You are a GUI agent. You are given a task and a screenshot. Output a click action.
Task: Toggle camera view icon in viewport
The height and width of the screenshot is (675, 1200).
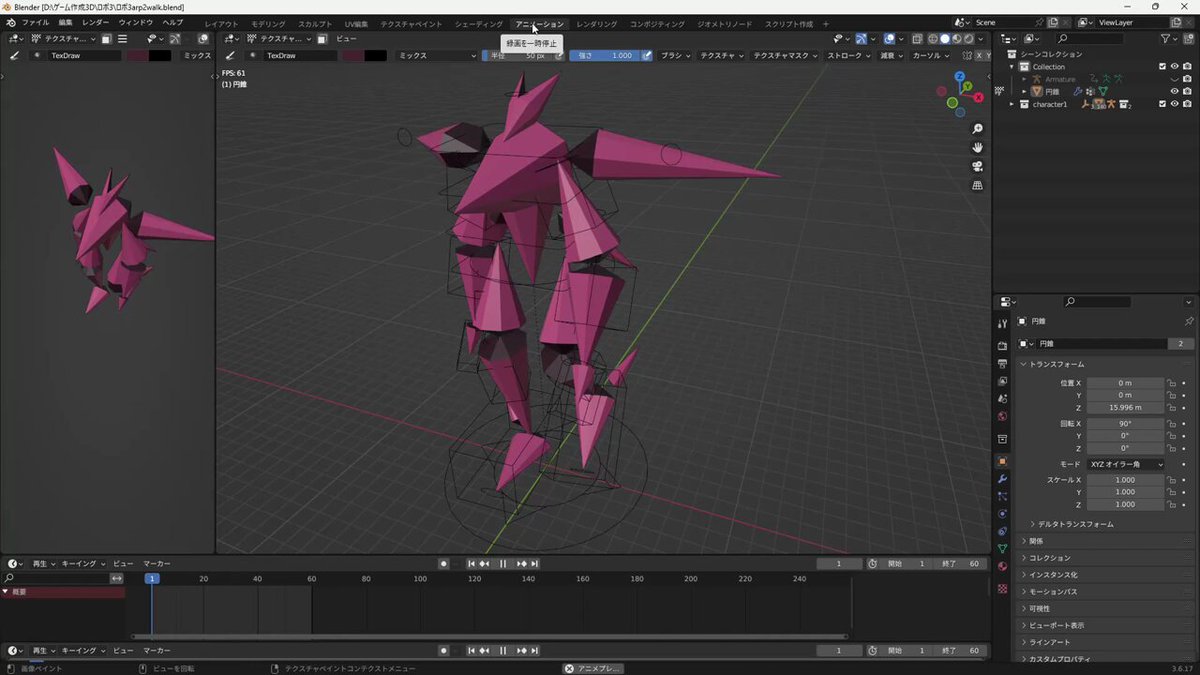pyautogui.click(x=977, y=166)
